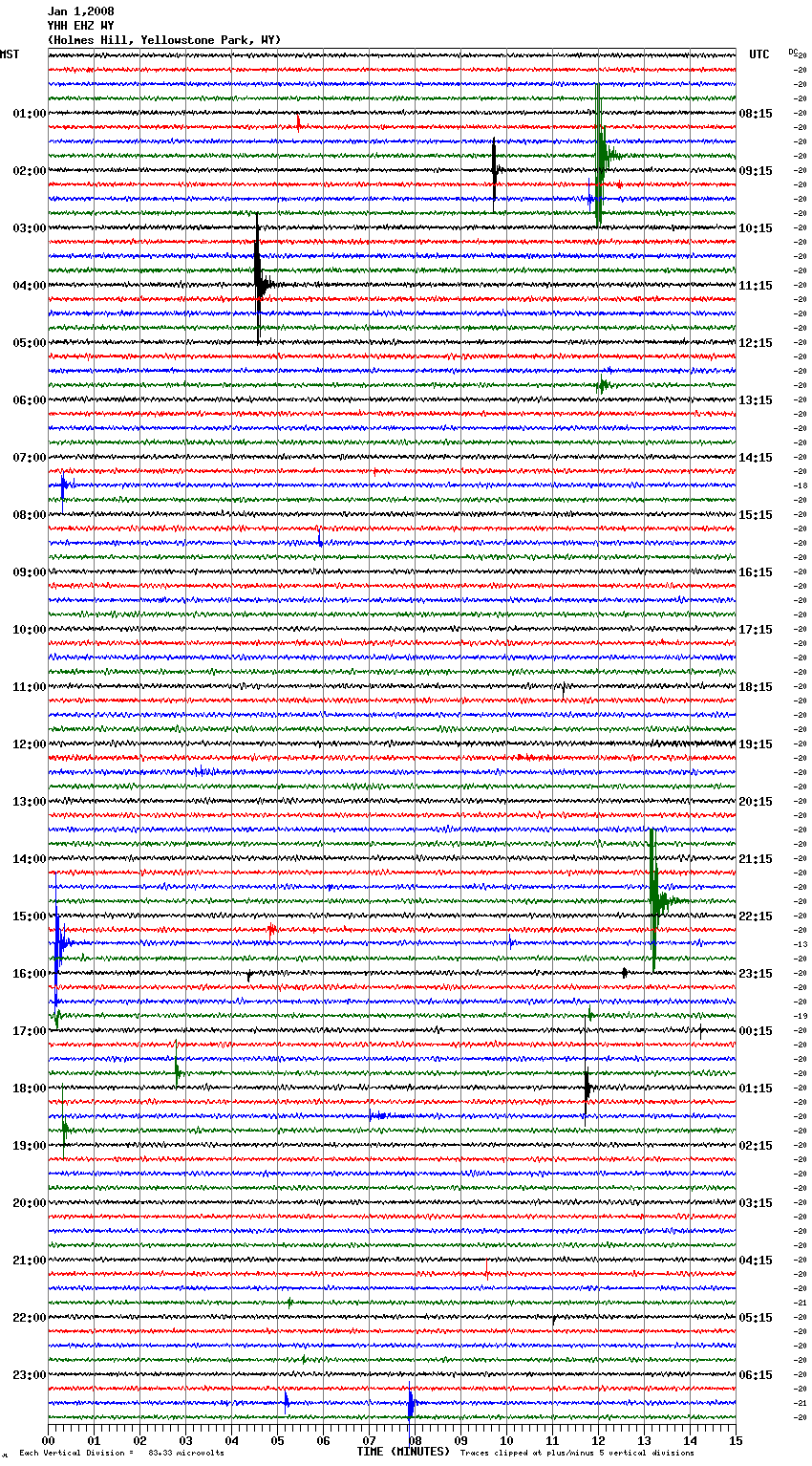Click the Traces clipped at plus/minus 5 note
This screenshot has height=1466, width=812.
pos(578,1453)
